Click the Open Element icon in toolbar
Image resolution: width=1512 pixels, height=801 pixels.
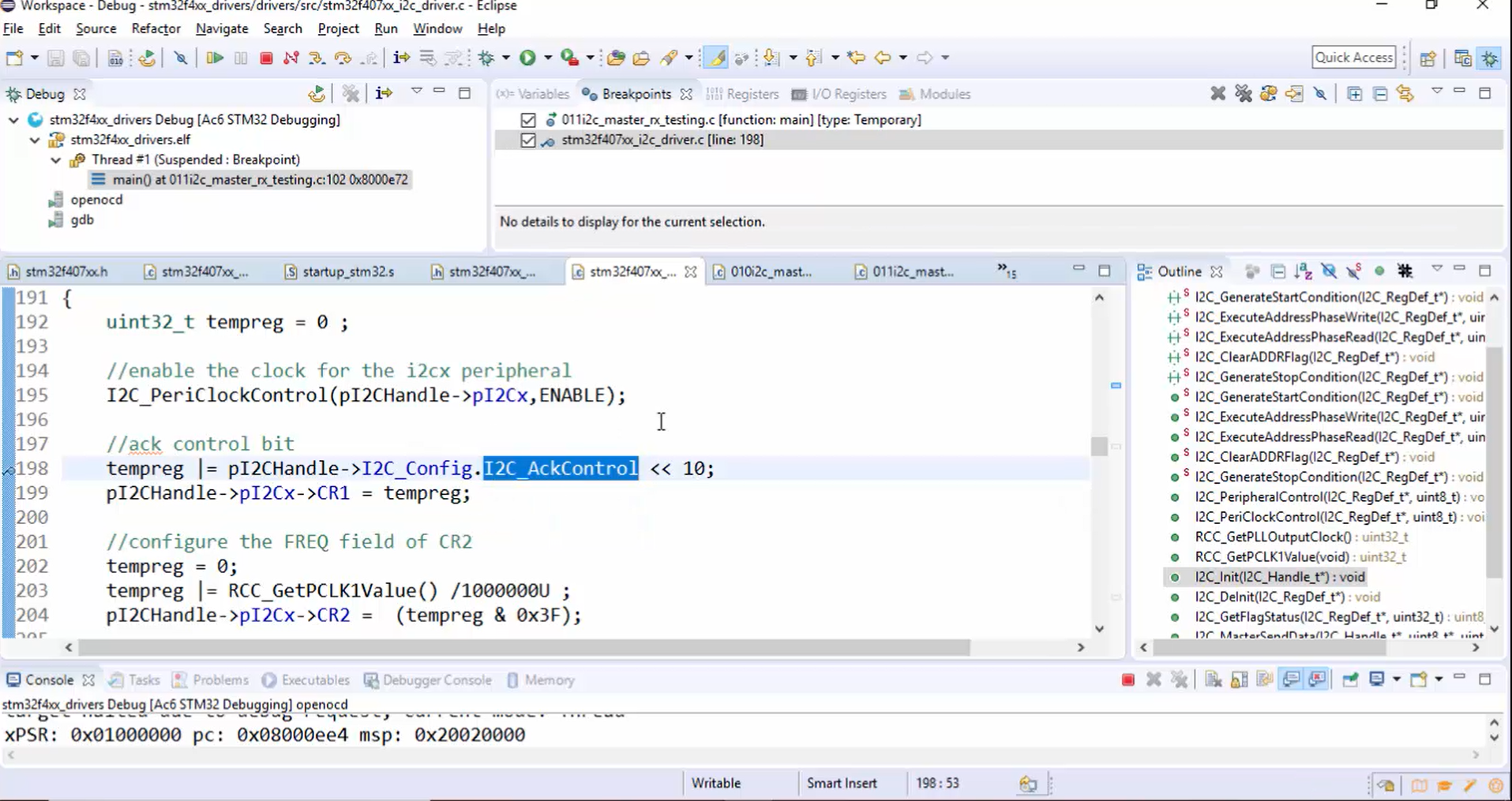[x=616, y=58]
